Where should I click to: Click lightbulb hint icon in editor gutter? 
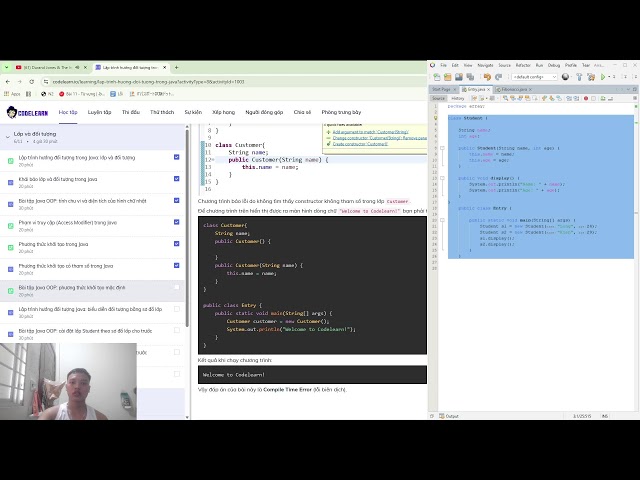[436, 118]
